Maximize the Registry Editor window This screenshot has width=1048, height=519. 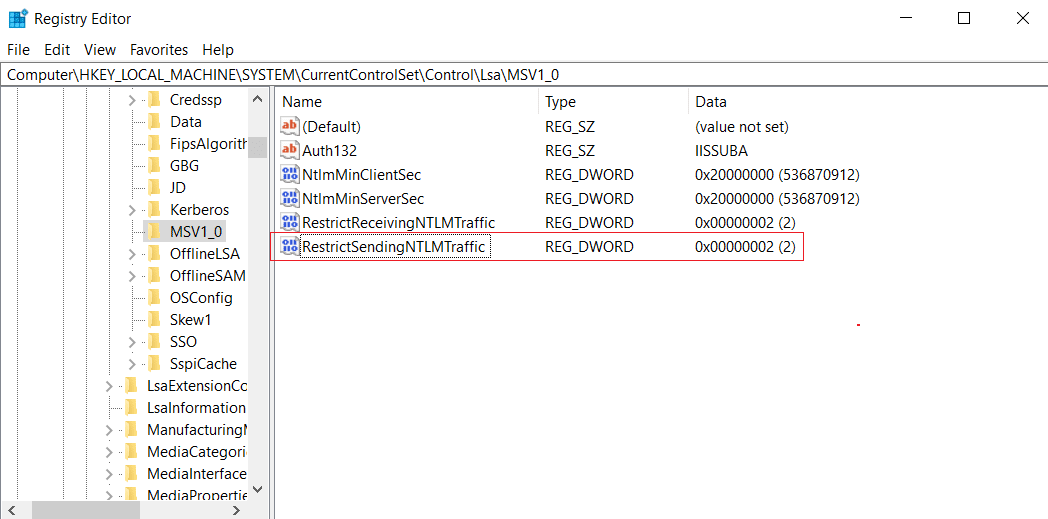click(x=964, y=19)
